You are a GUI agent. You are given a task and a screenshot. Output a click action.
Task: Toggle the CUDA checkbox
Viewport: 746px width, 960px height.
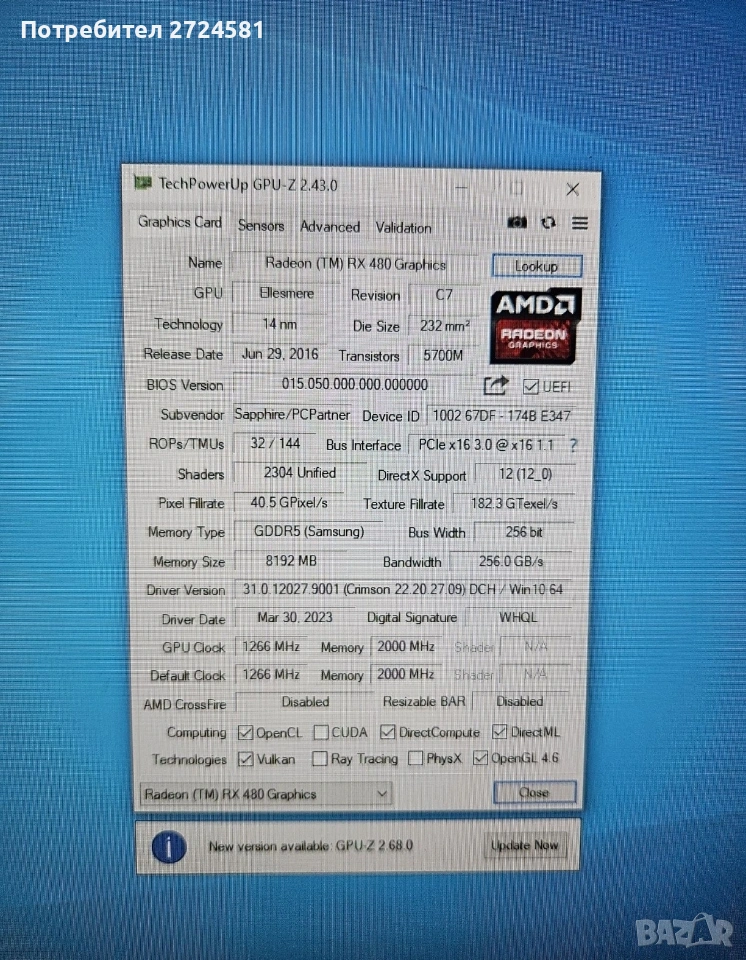[x=321, y=733]
